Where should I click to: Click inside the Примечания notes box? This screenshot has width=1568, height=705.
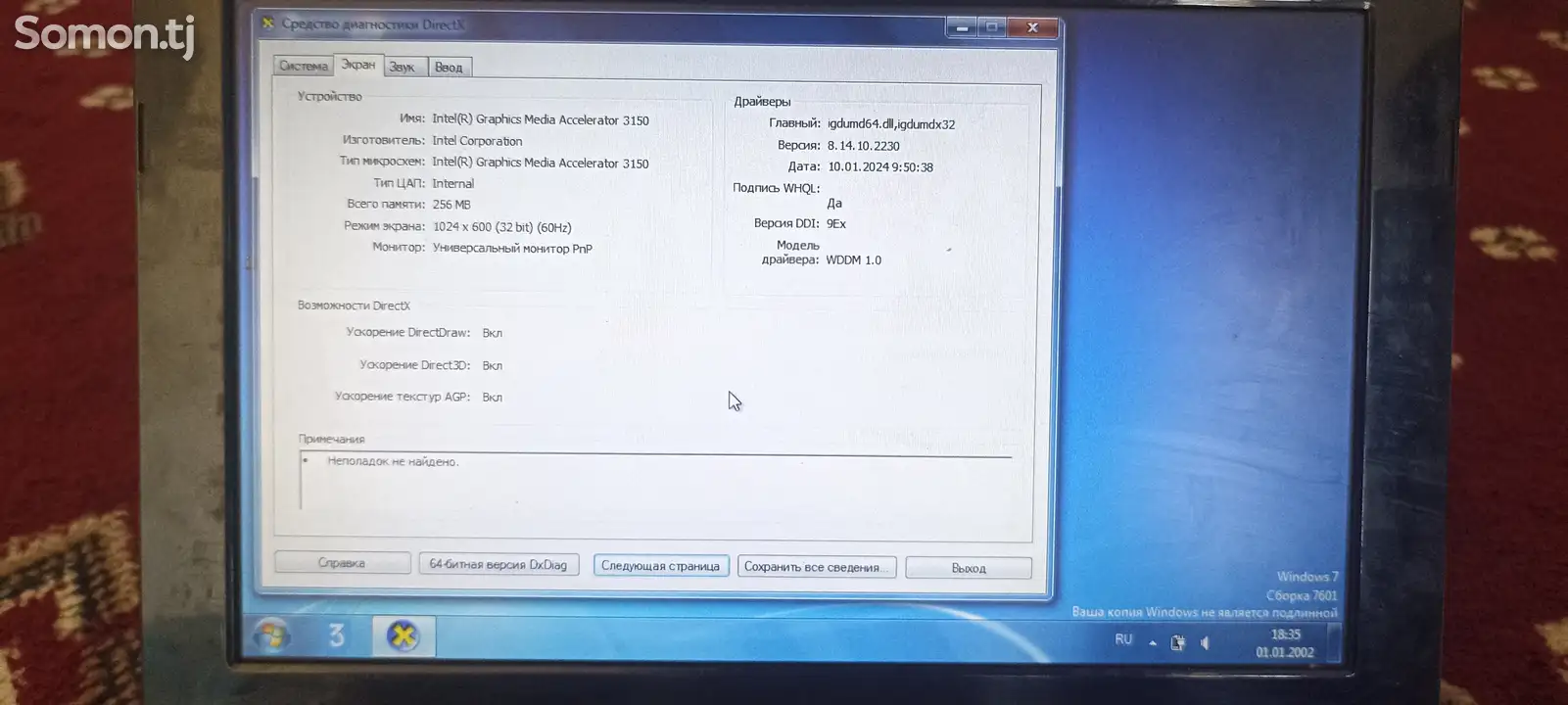click(655, 482)
